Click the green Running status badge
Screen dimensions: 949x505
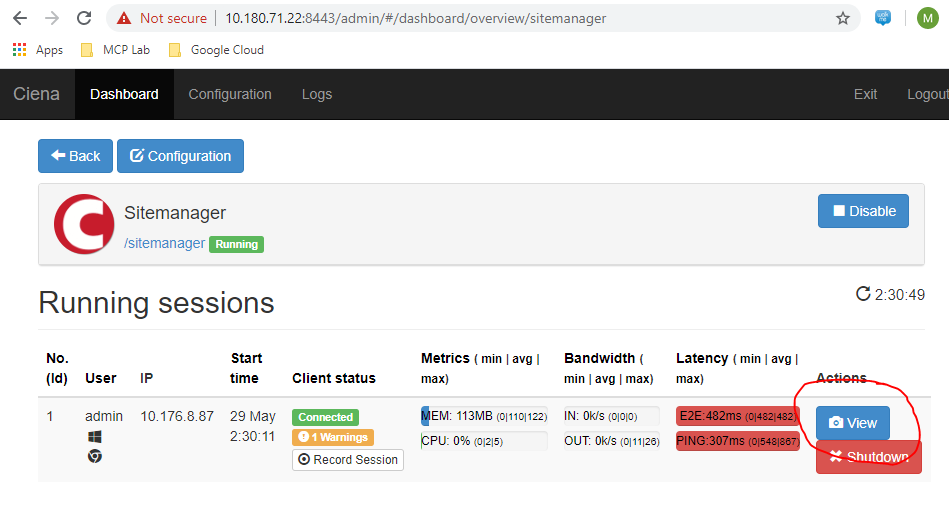(x=237, y=244)
